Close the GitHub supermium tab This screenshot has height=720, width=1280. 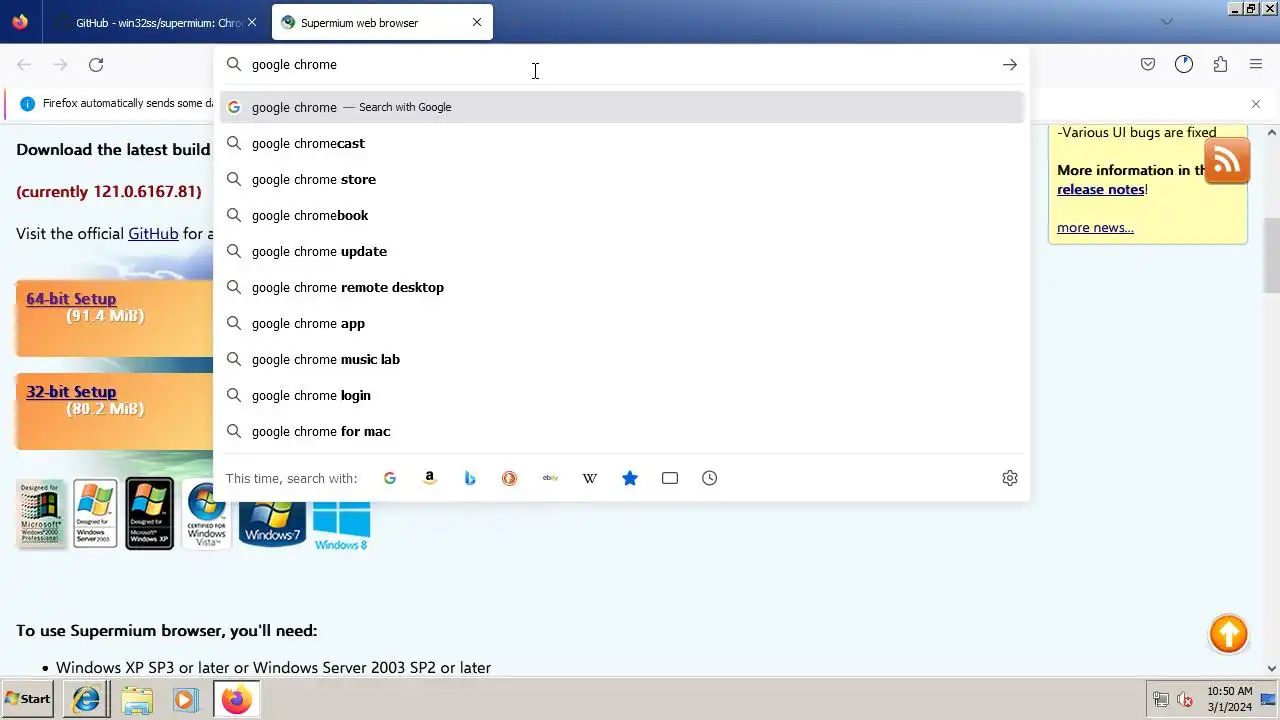click(x=252, y=22)
